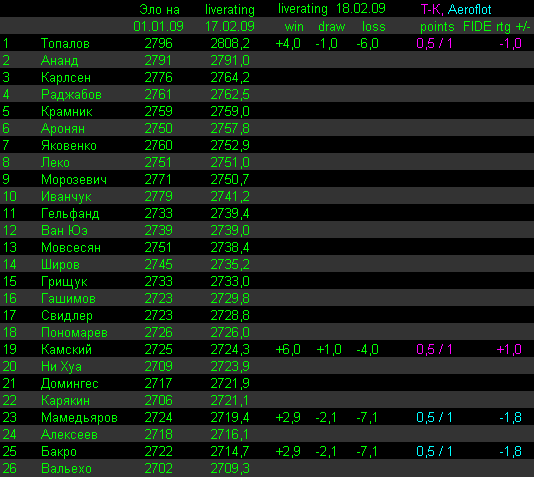Screen dimensions: 534x477
Task: Click Топалов's +4,0 win value
Action: (288, 44)
